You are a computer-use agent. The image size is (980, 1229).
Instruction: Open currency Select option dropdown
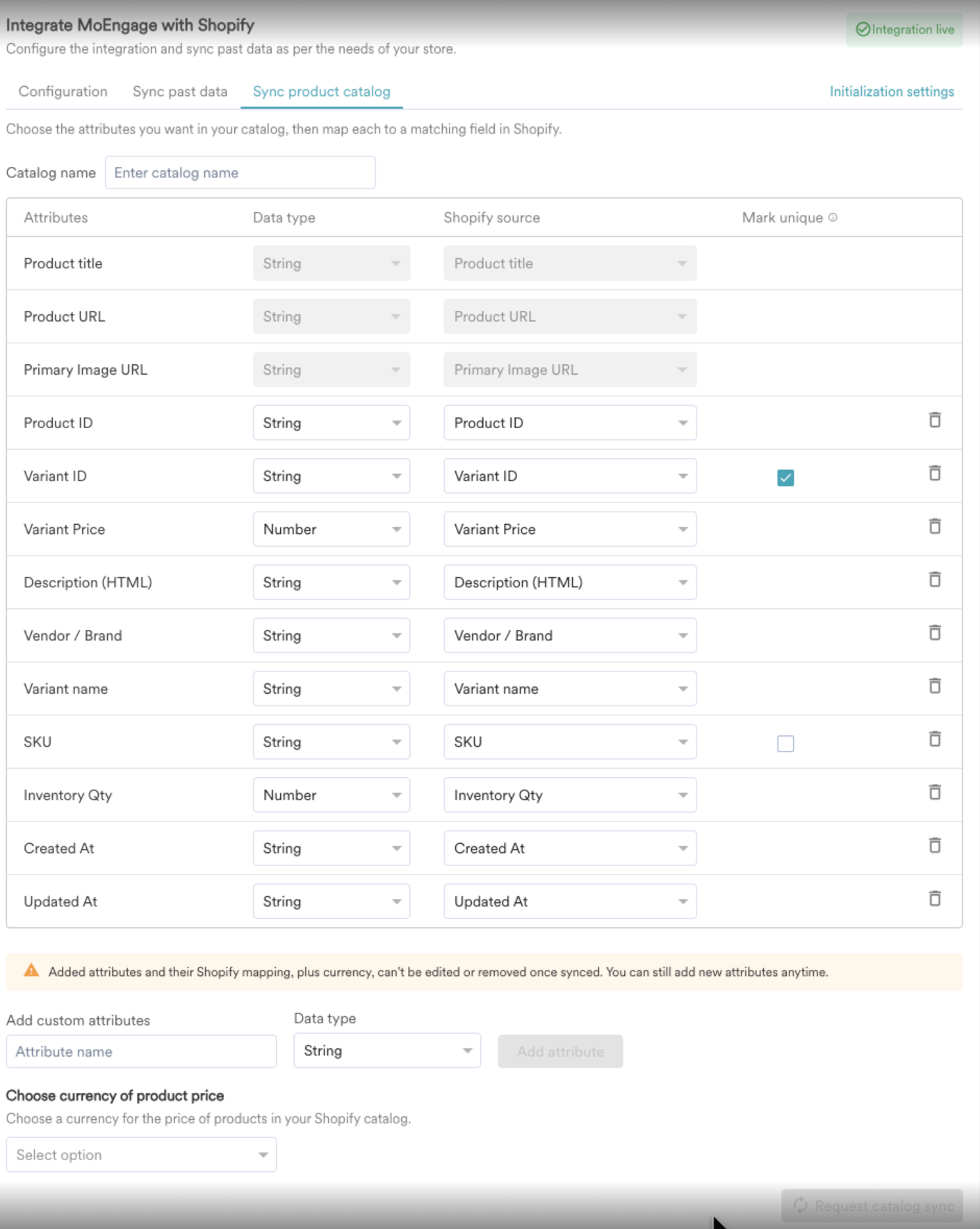tap(141, 1155)
